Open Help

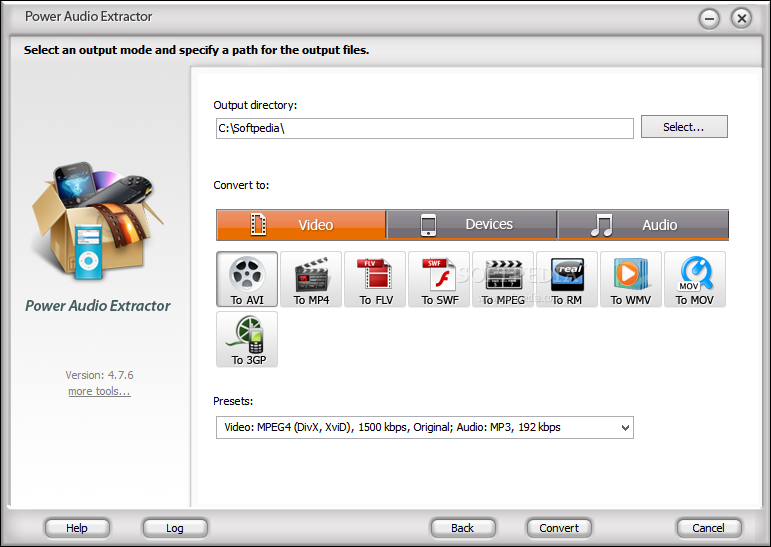coord(77,528)
